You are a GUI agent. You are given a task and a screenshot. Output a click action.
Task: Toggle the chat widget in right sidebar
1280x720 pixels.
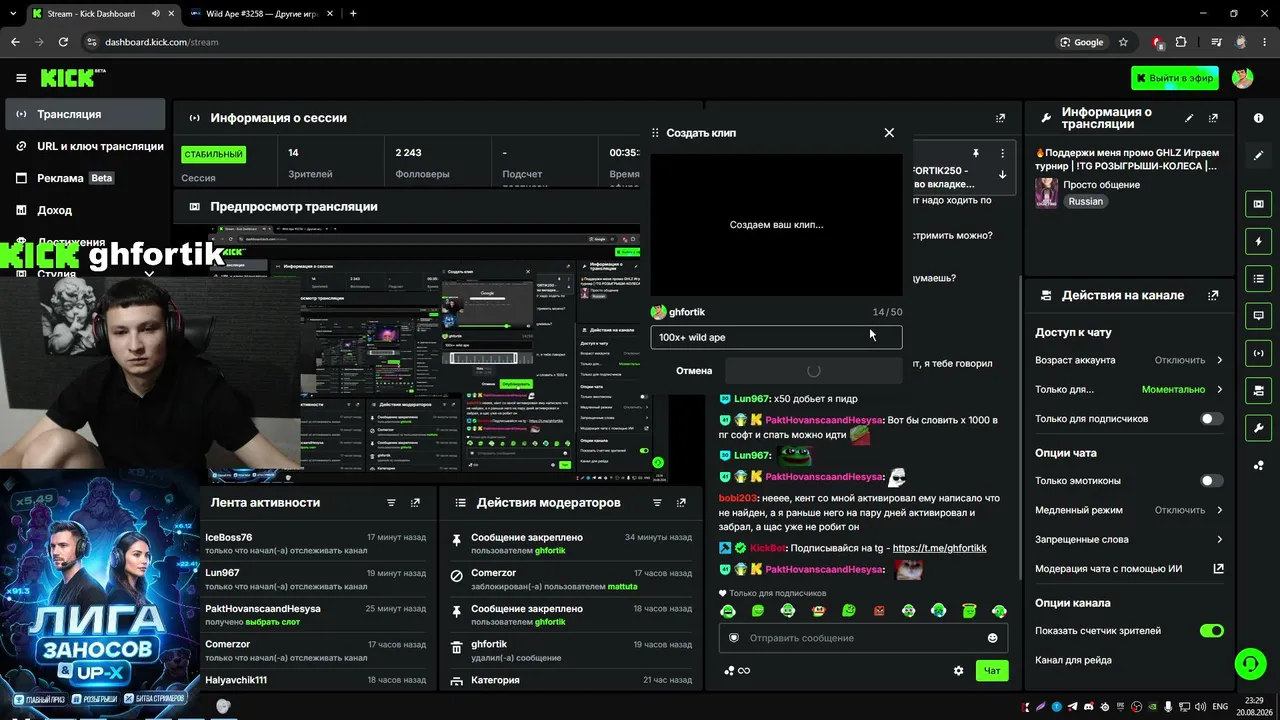tap(1258, 315)
